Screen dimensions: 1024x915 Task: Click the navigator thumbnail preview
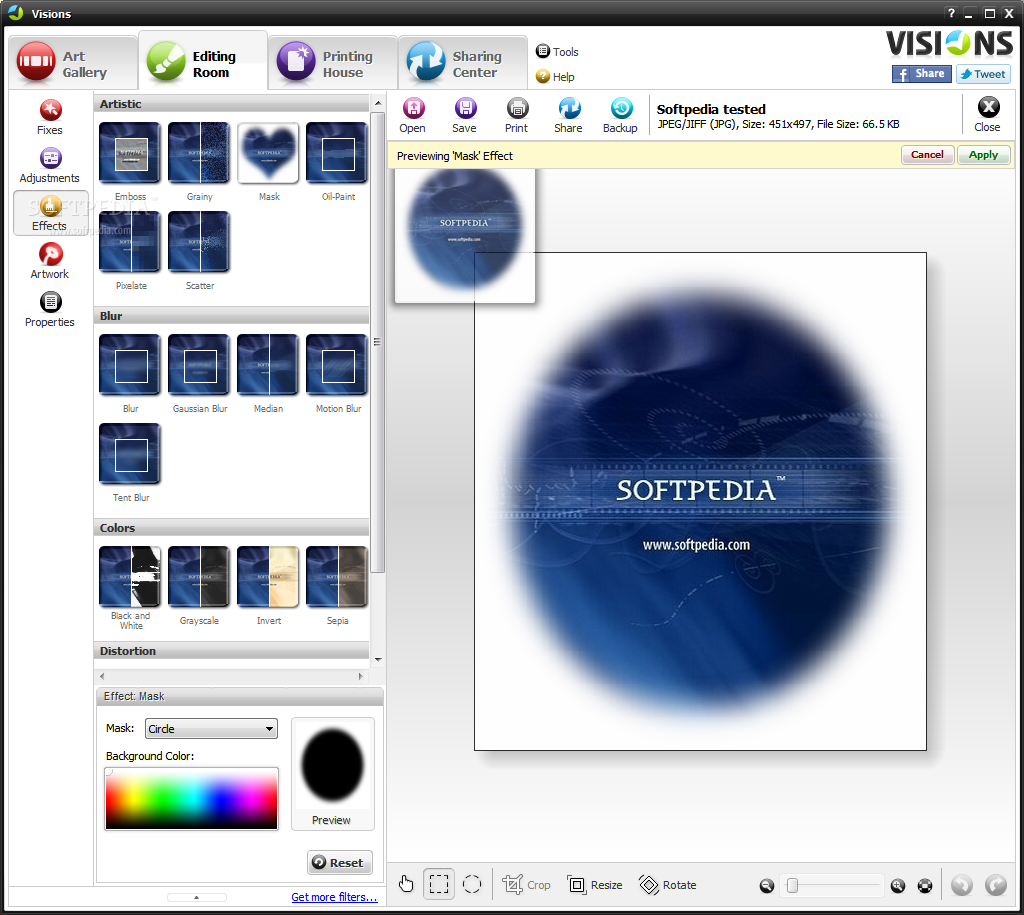465,235
